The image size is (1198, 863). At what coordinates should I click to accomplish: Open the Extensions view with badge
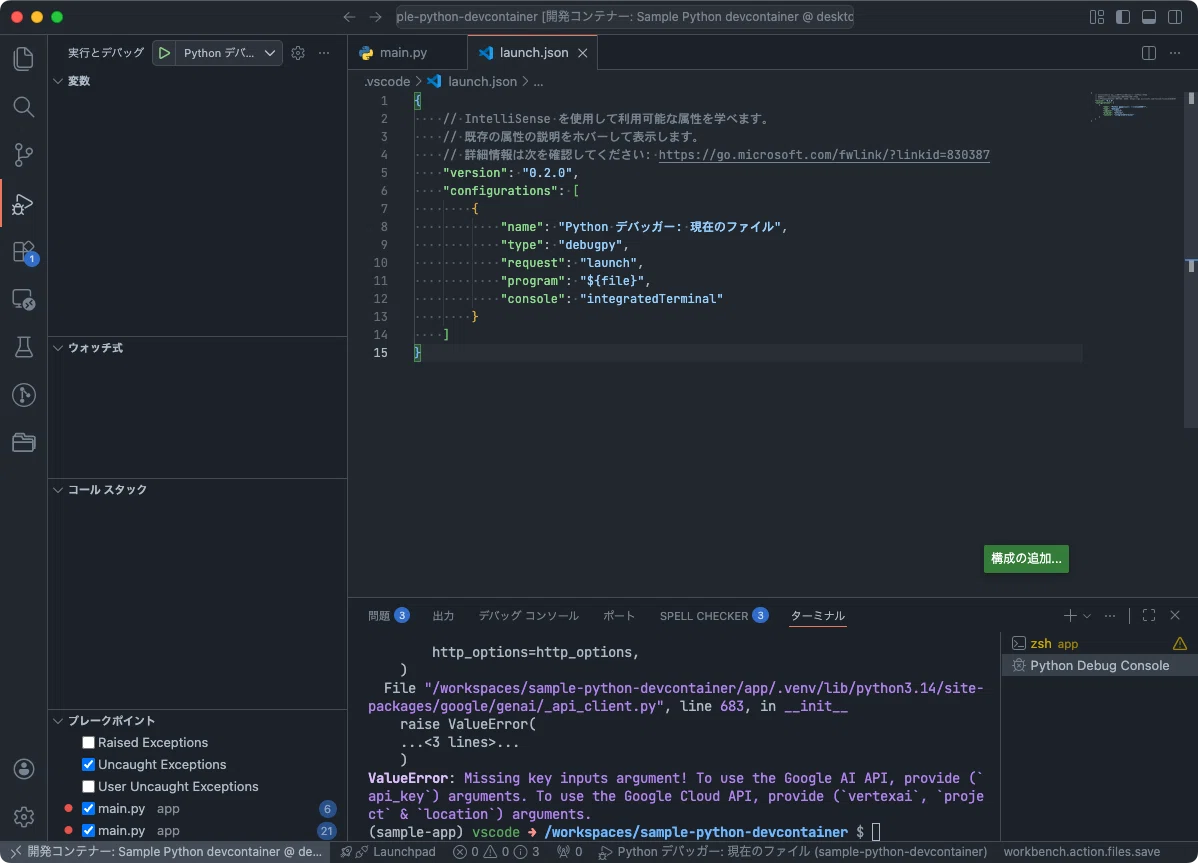click(24, 252)
